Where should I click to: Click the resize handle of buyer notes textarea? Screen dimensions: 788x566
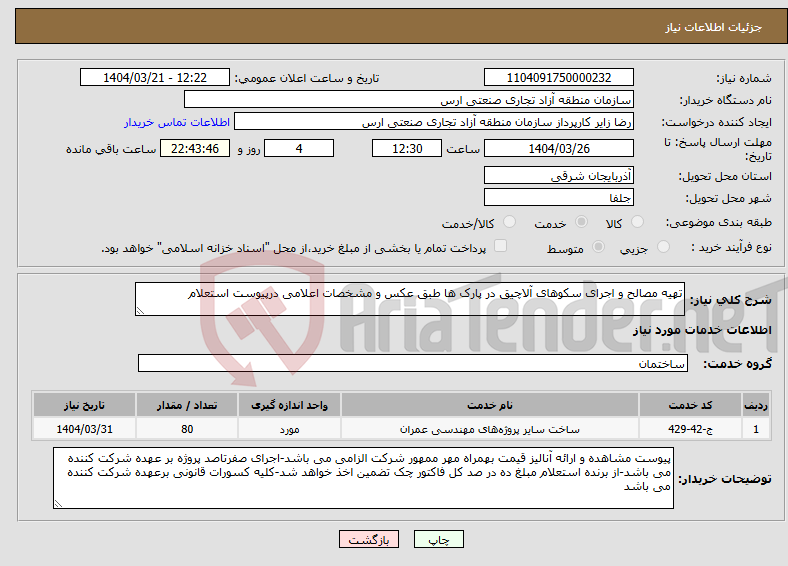tap(58, 504)
